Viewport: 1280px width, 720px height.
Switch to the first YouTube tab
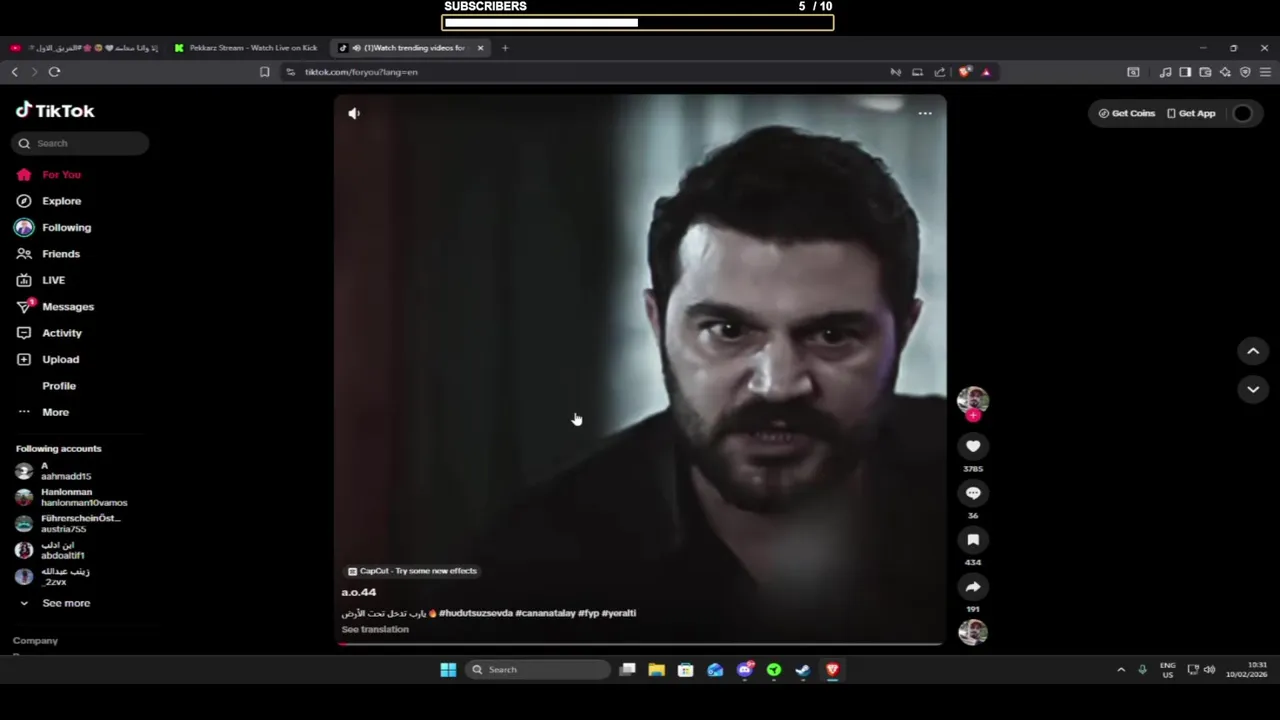pyautogui.click(x=85, y=48)
